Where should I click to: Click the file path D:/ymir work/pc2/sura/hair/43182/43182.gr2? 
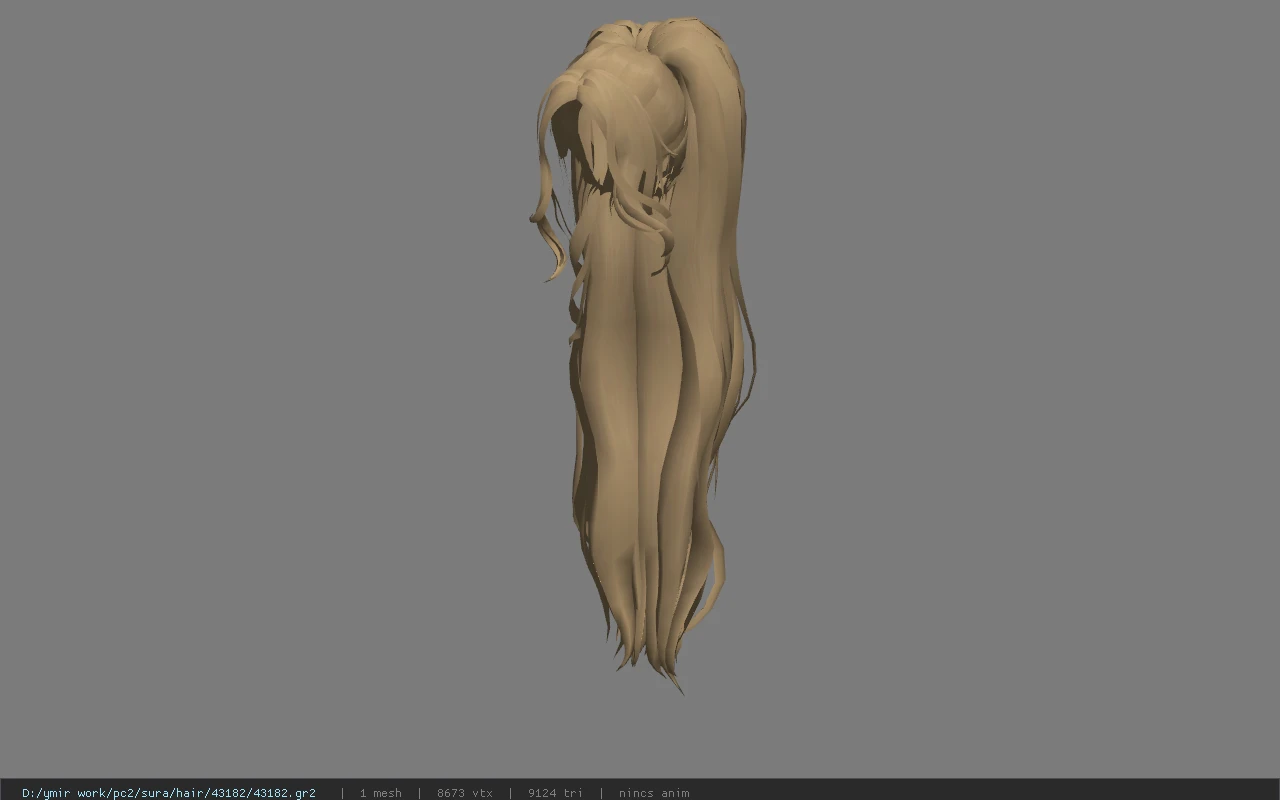(x=169, y=793)
